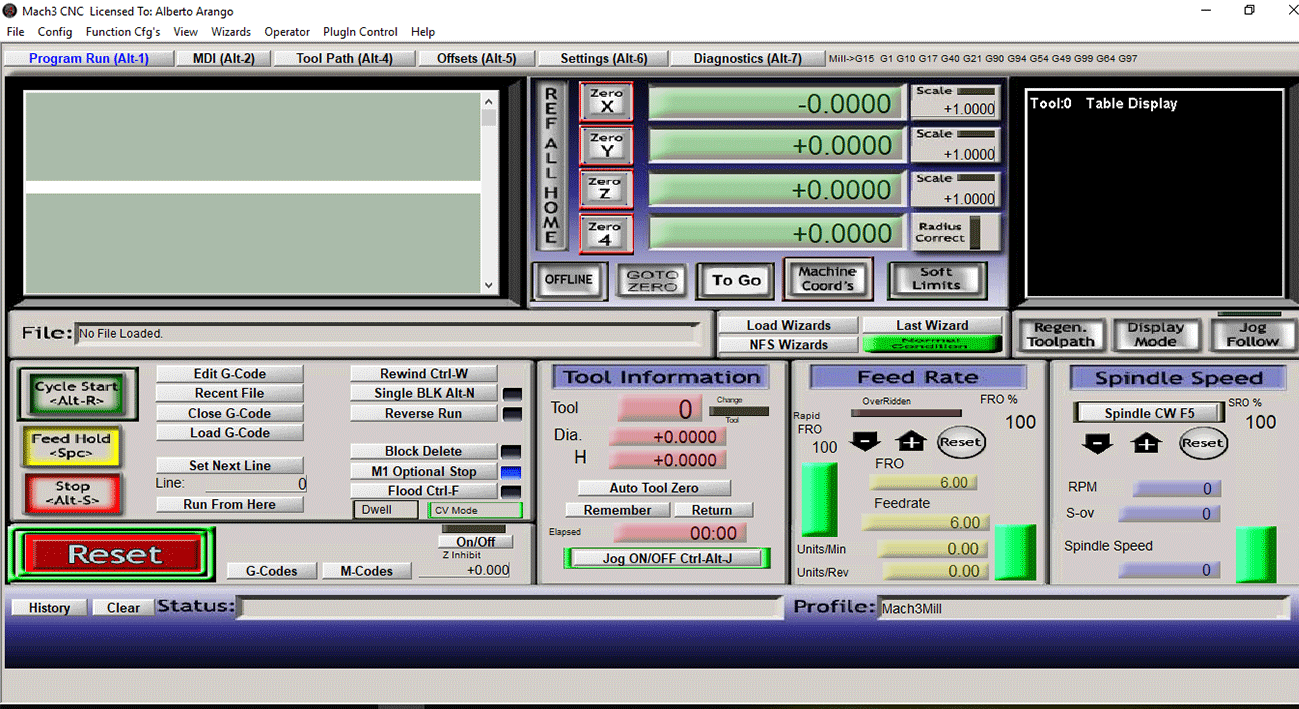Decrease spindle speed override with minus arrow
The width and height of the screenshot is (1299, 709).
(x=1098, y=442)
